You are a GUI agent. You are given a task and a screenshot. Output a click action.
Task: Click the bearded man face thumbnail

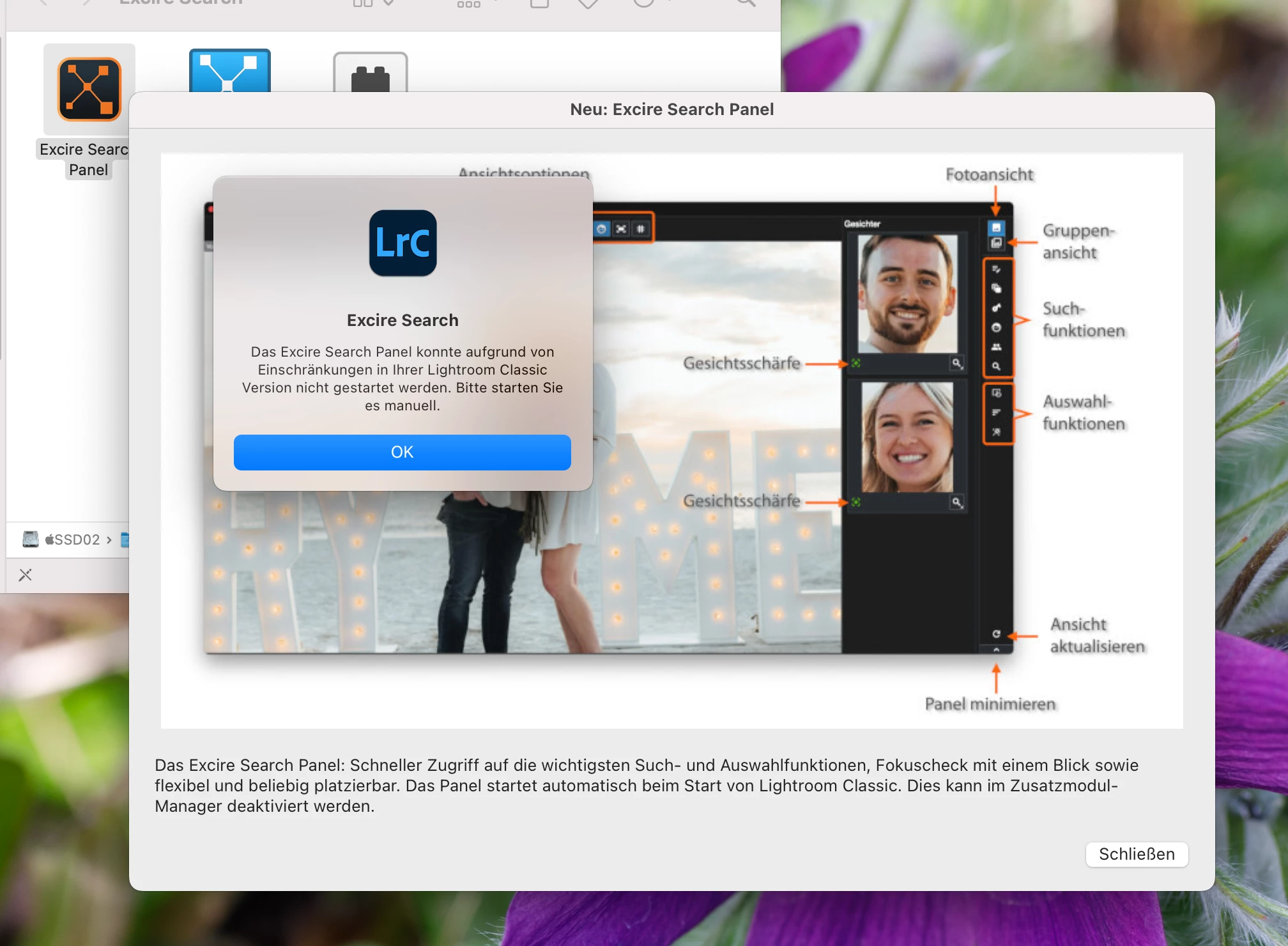pos(907,293)
